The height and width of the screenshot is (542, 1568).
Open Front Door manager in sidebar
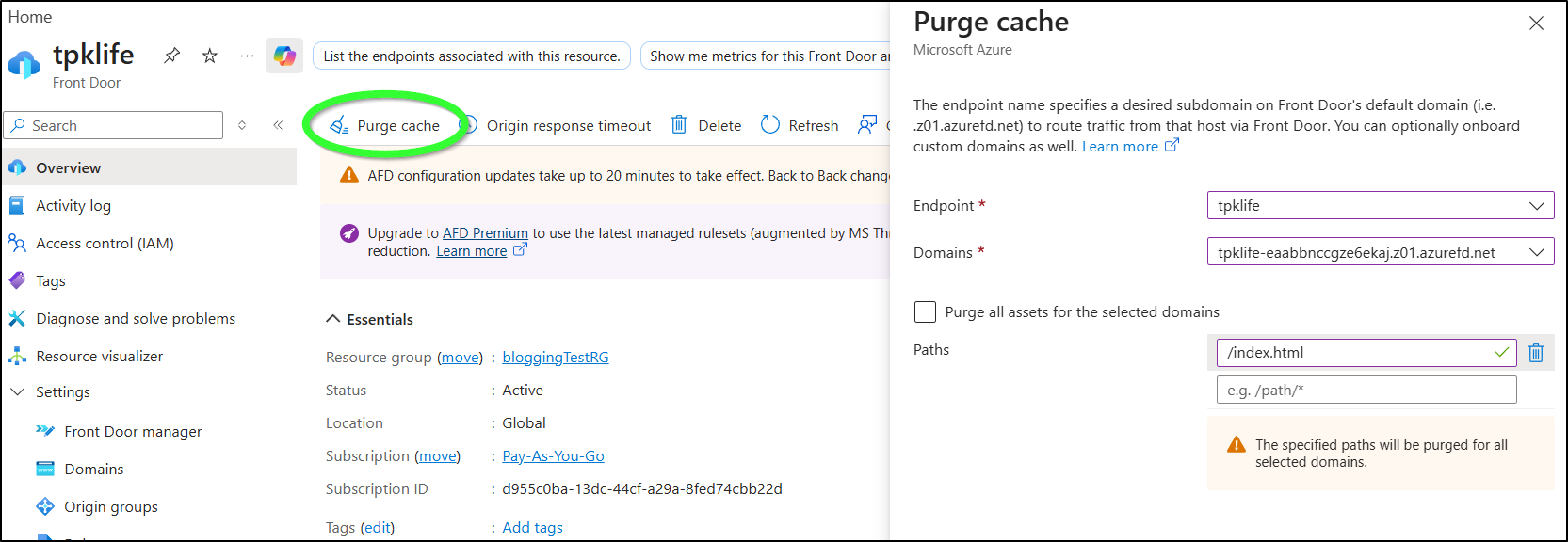point(133,432)
